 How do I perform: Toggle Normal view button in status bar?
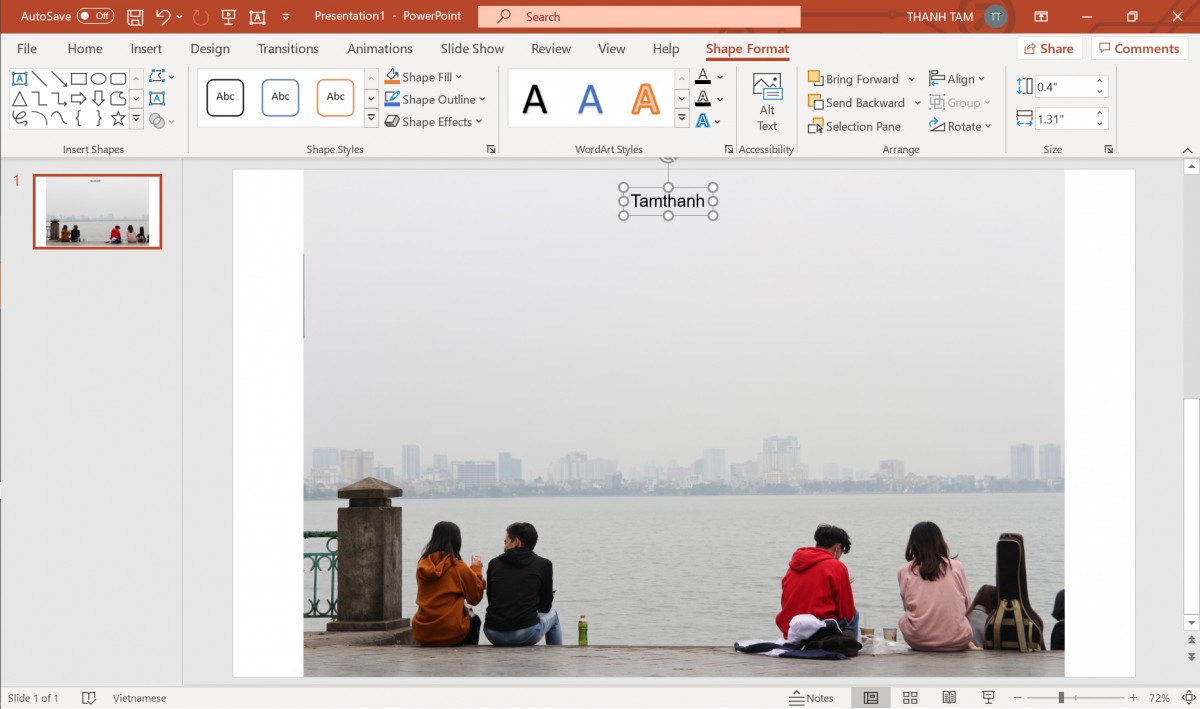click(871, 698)
